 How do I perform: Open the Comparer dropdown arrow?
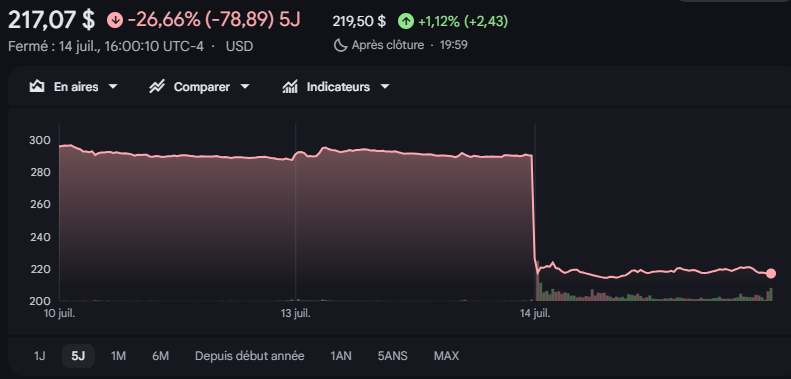[245, 87]
